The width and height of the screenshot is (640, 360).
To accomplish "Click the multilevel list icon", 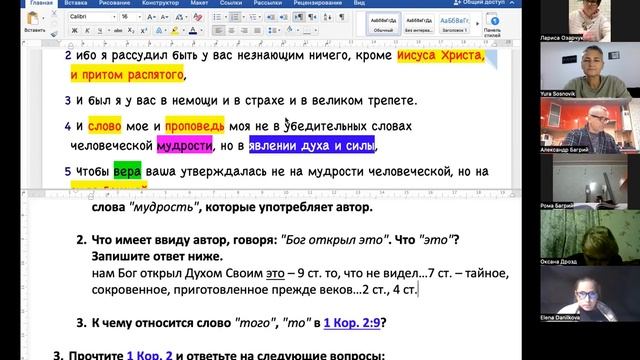I will (253, 17).
